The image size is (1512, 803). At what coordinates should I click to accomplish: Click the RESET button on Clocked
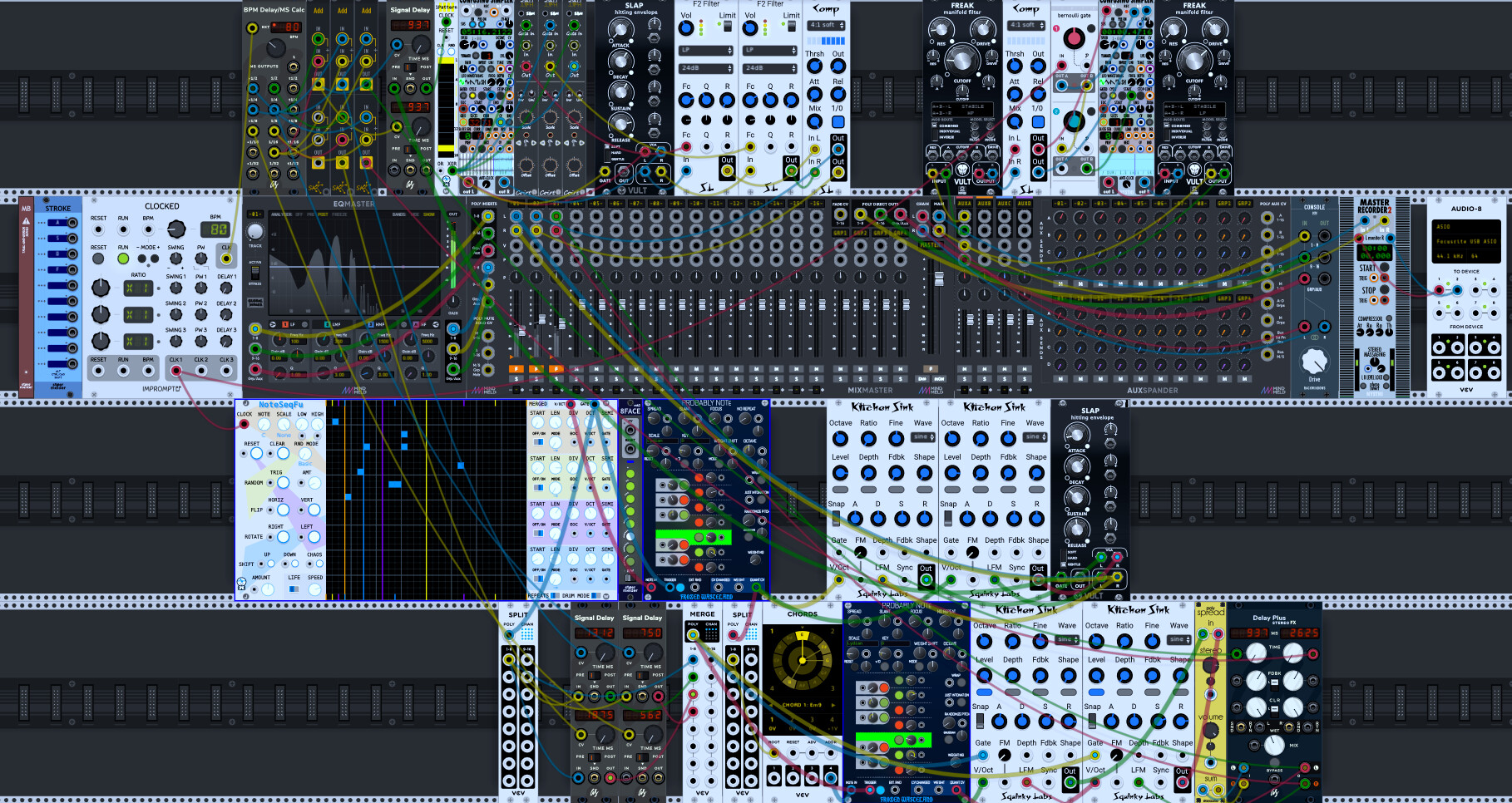tap(98, 259)
